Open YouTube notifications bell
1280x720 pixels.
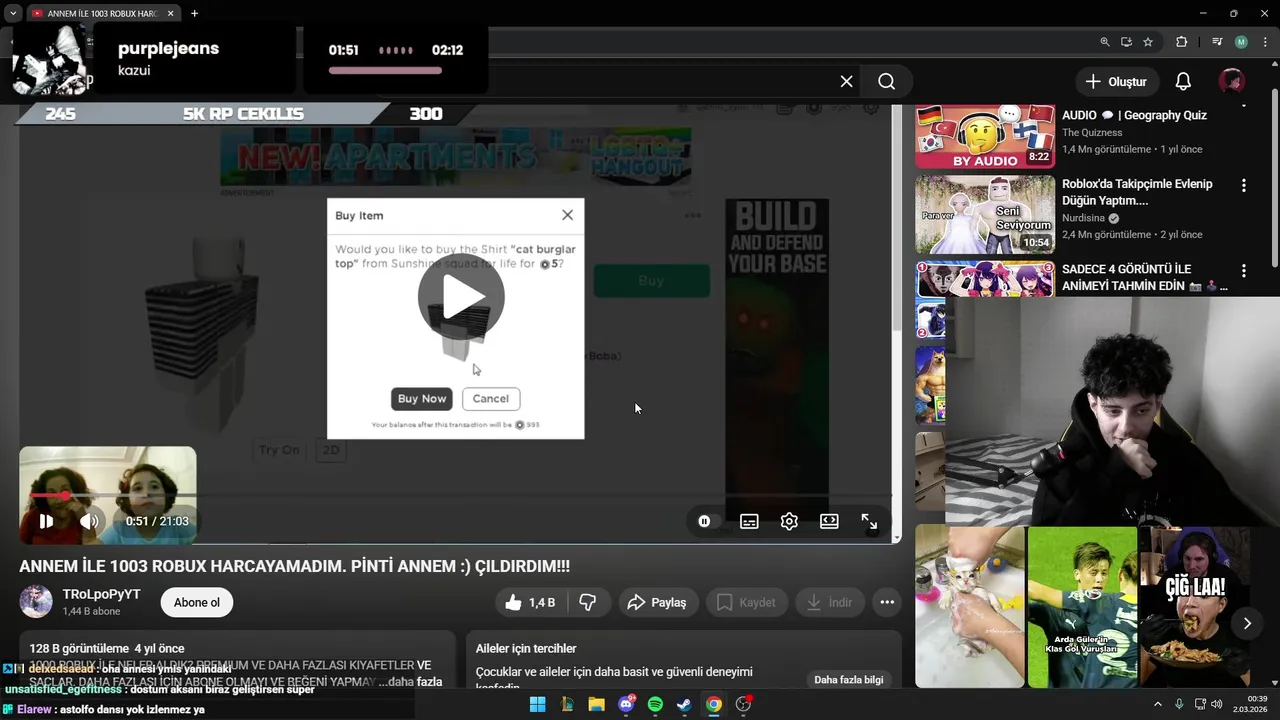[1183, 81]
